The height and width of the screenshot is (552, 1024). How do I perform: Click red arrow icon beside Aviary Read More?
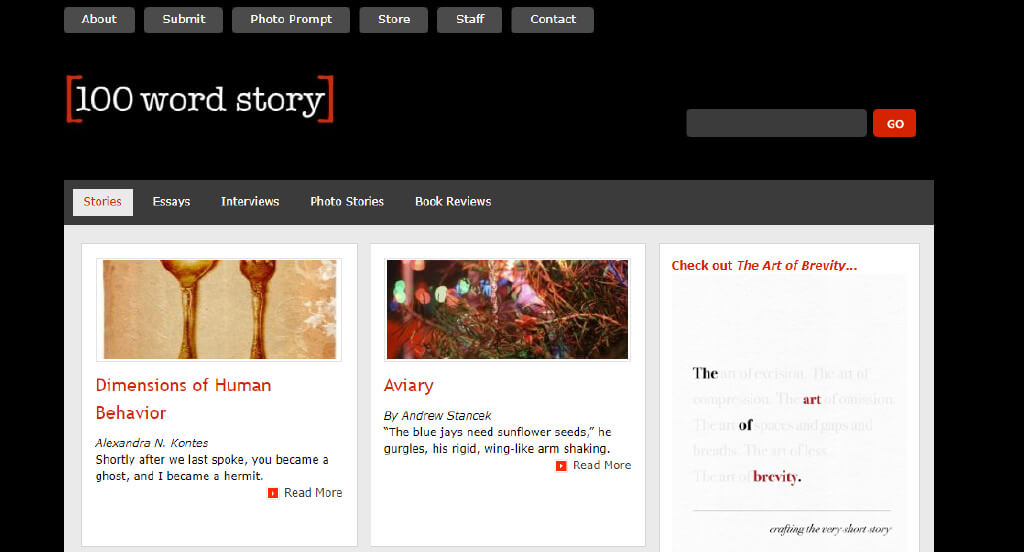[x=561, y=466]
